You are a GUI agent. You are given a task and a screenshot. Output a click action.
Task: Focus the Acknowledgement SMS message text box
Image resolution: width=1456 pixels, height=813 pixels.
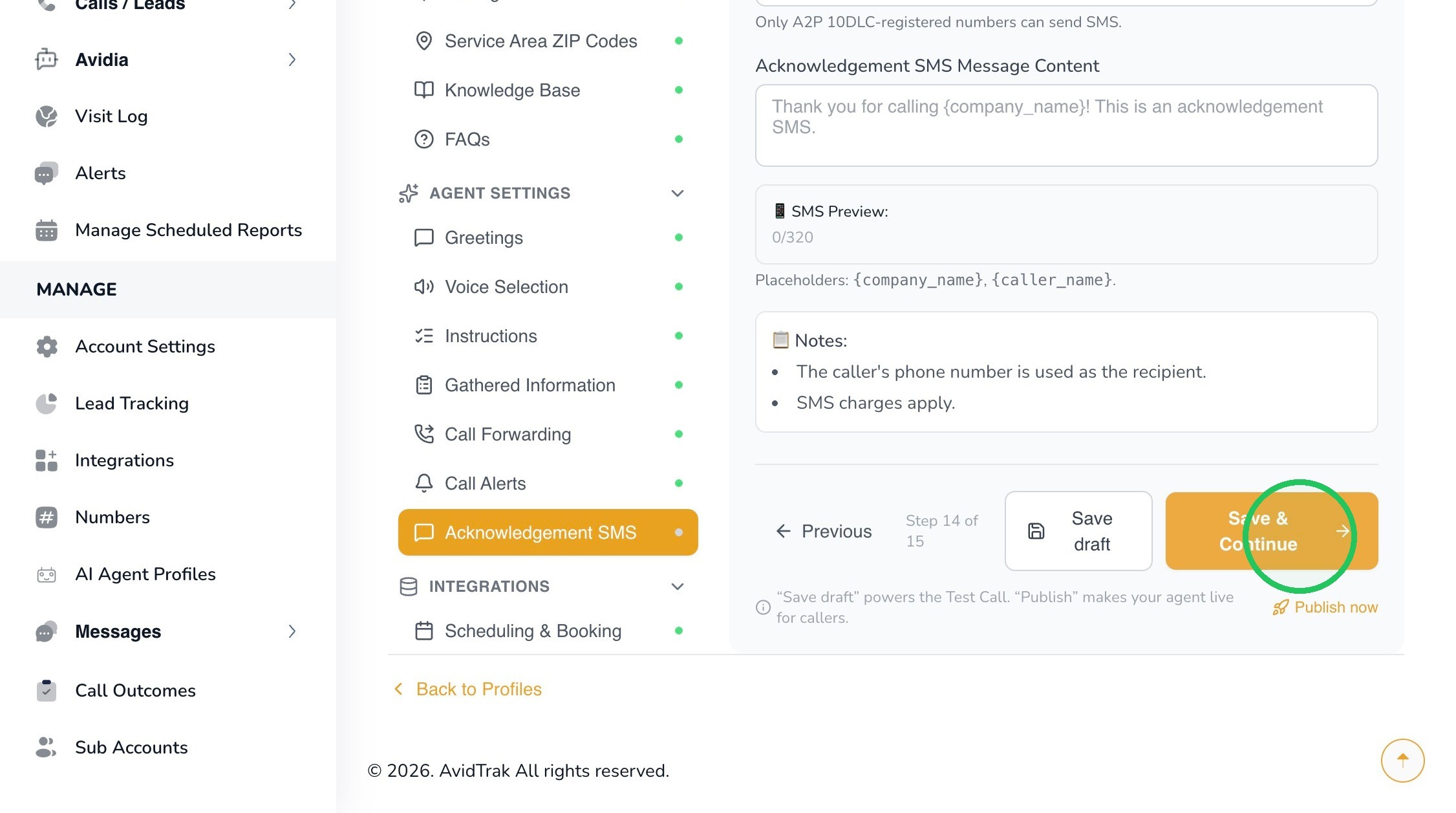click(1066, 125)
